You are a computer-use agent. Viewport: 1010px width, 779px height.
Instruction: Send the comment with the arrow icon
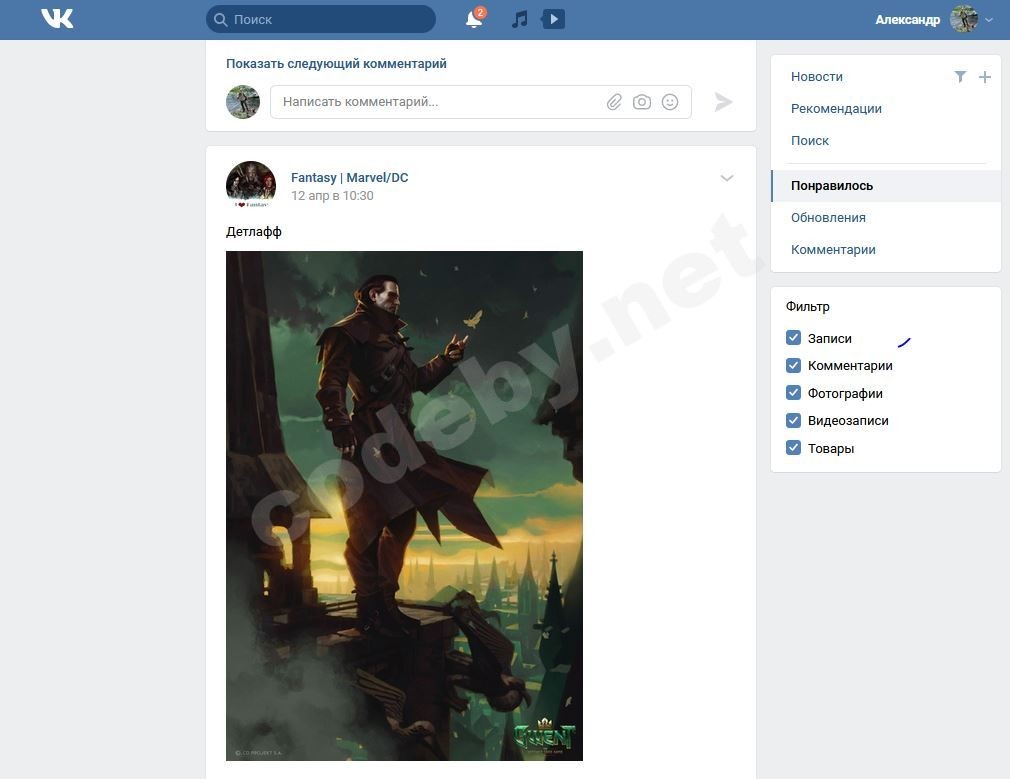pos(723,102)
